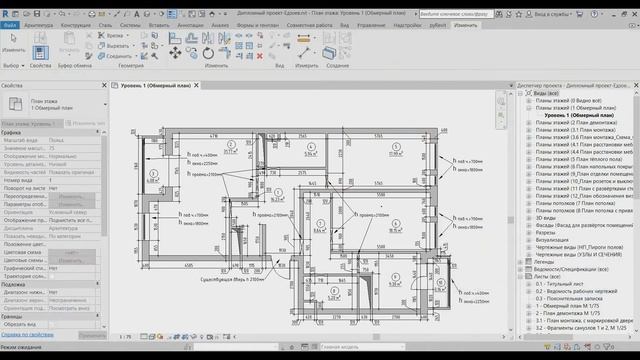Open the Врезка dropdown arrow
640x360 pixels.
(128, 36)
